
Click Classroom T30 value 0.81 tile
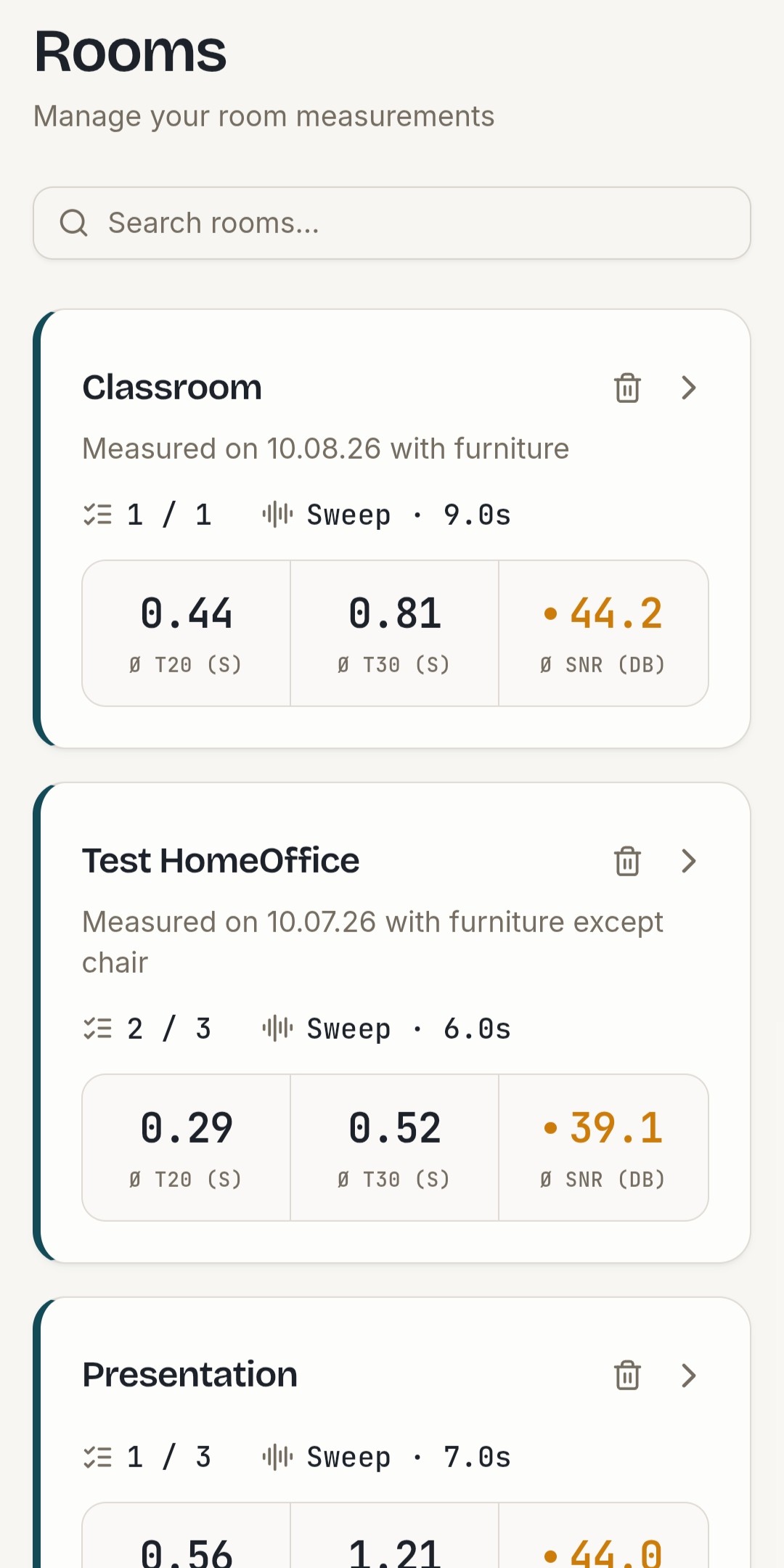[395, 633]
